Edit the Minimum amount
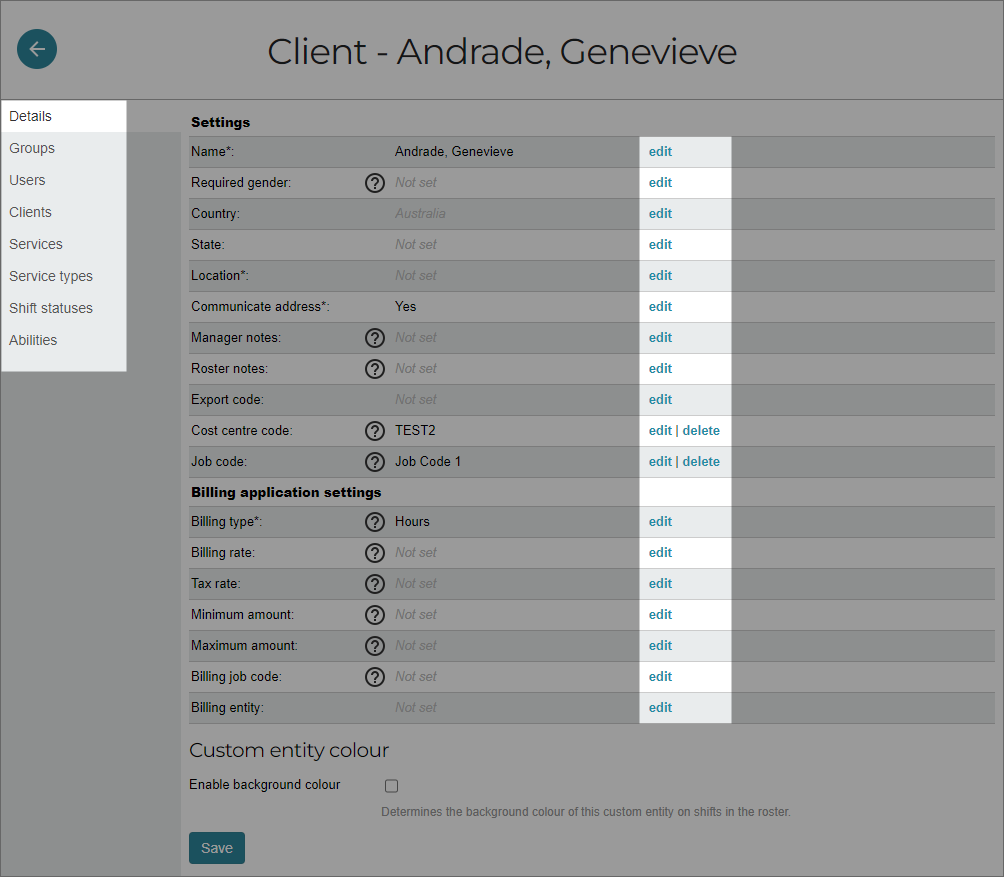The width and height of the screenshot is (1004, 877). click(660, 615)
